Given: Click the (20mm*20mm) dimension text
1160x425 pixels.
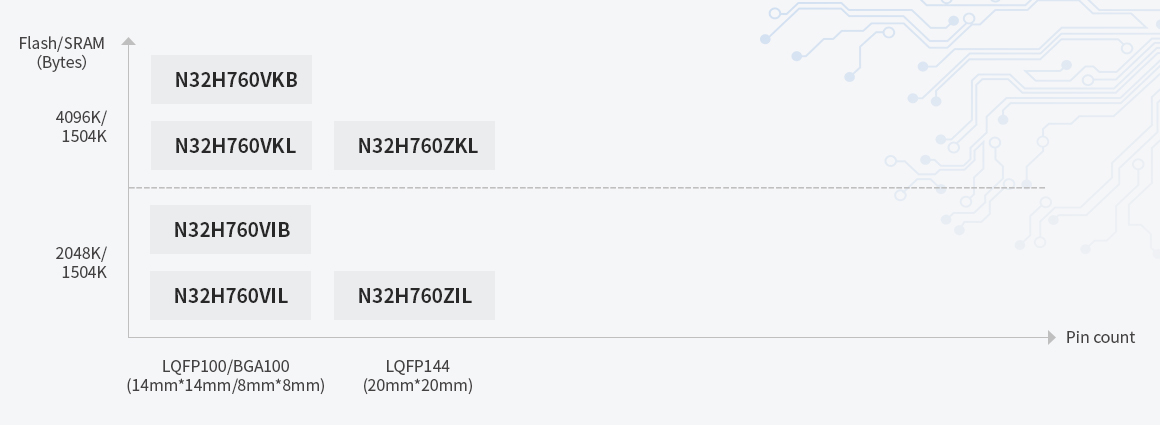Looking at the screenshot, I should [x=418, y=385].
